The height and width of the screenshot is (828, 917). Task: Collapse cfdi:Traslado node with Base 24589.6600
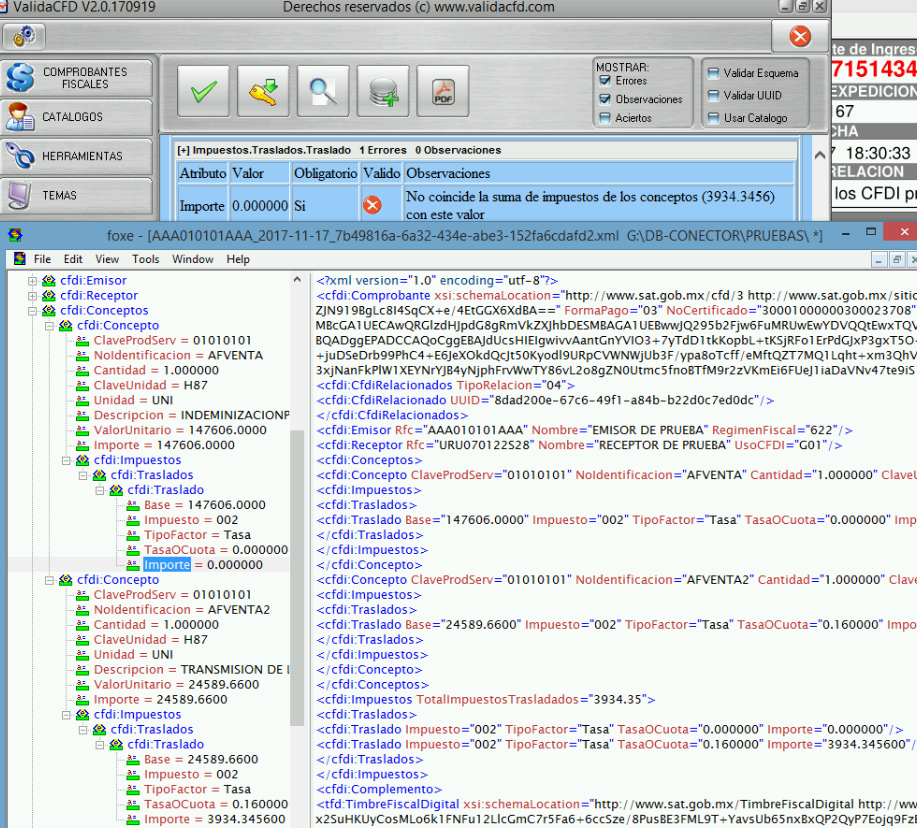(101, 744)
